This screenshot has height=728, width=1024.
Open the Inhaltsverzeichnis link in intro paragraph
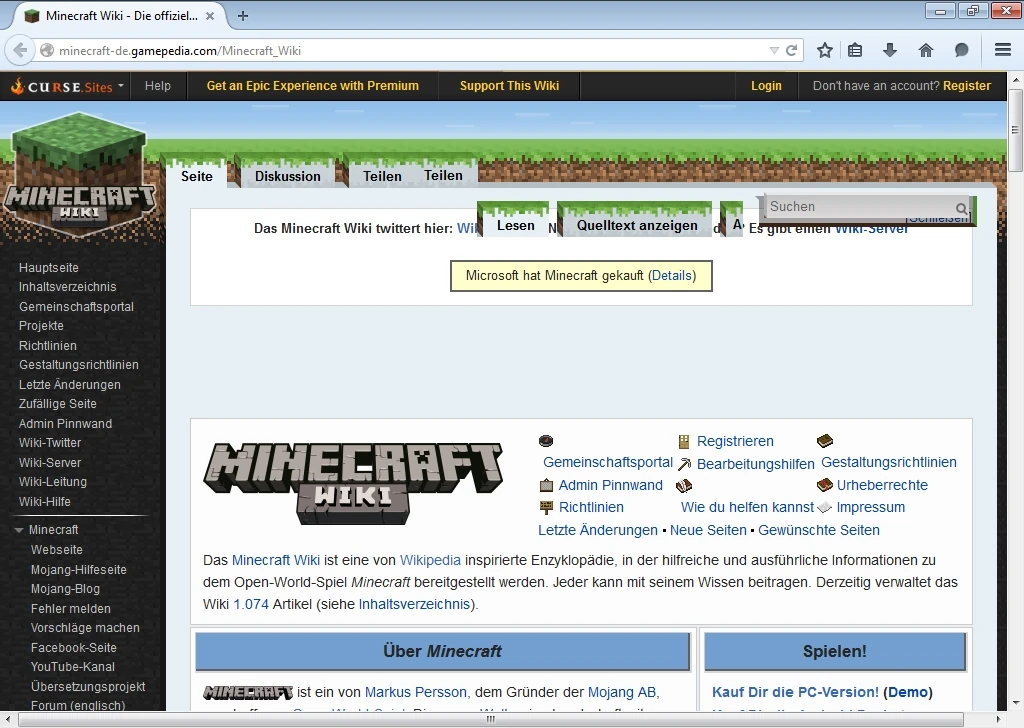[x=414, y=605]
